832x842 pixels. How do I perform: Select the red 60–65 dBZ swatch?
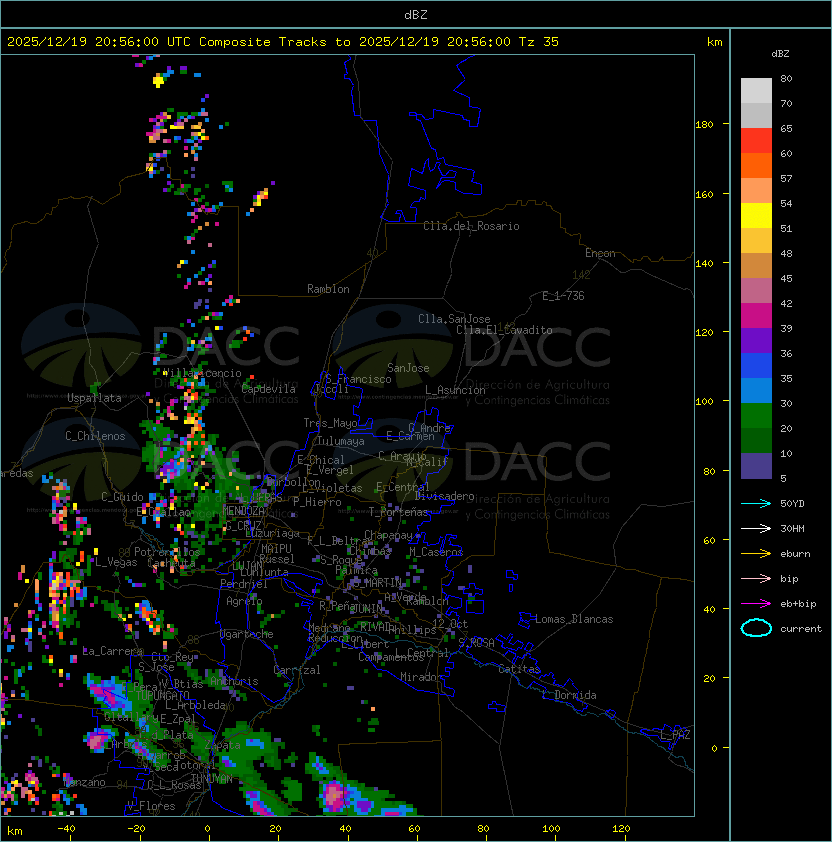click(756, 141)
